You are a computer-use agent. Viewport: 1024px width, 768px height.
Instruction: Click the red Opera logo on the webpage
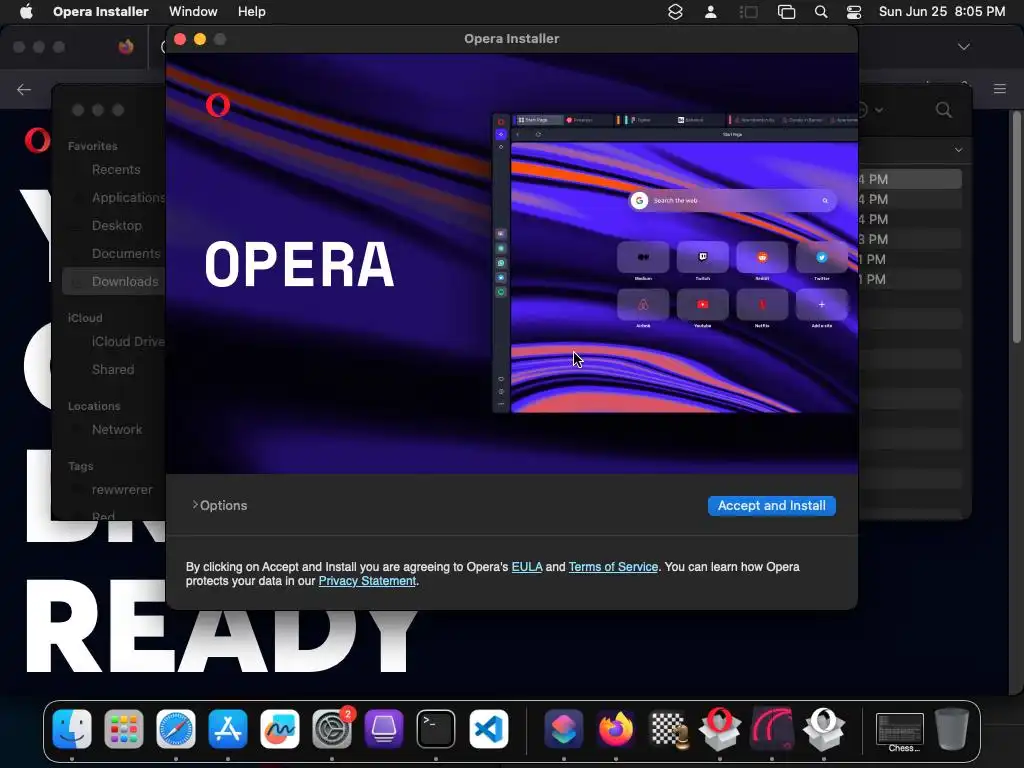(37, 140)
